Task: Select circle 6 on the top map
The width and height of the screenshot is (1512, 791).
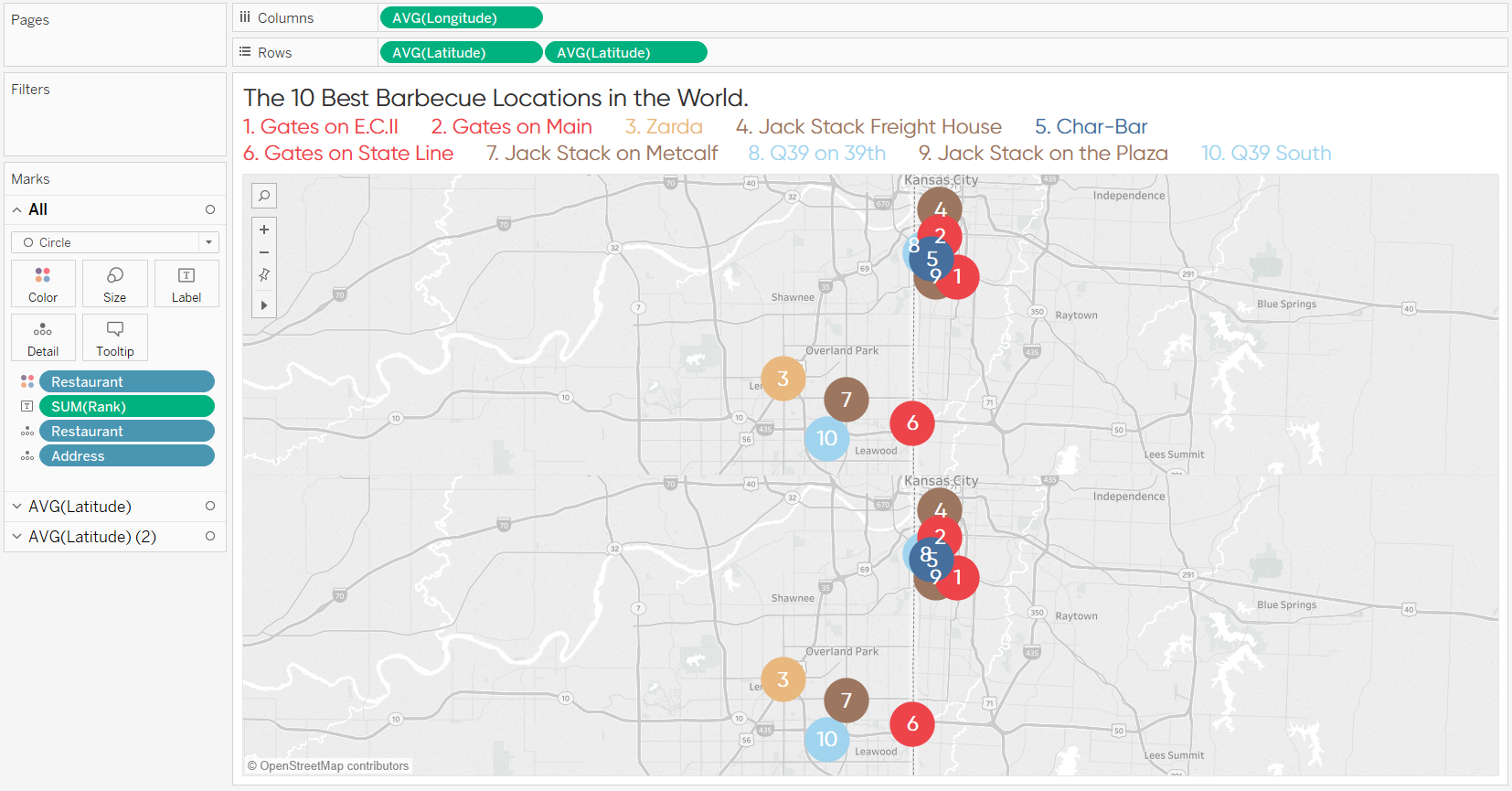Action: (x=912, y=422)
